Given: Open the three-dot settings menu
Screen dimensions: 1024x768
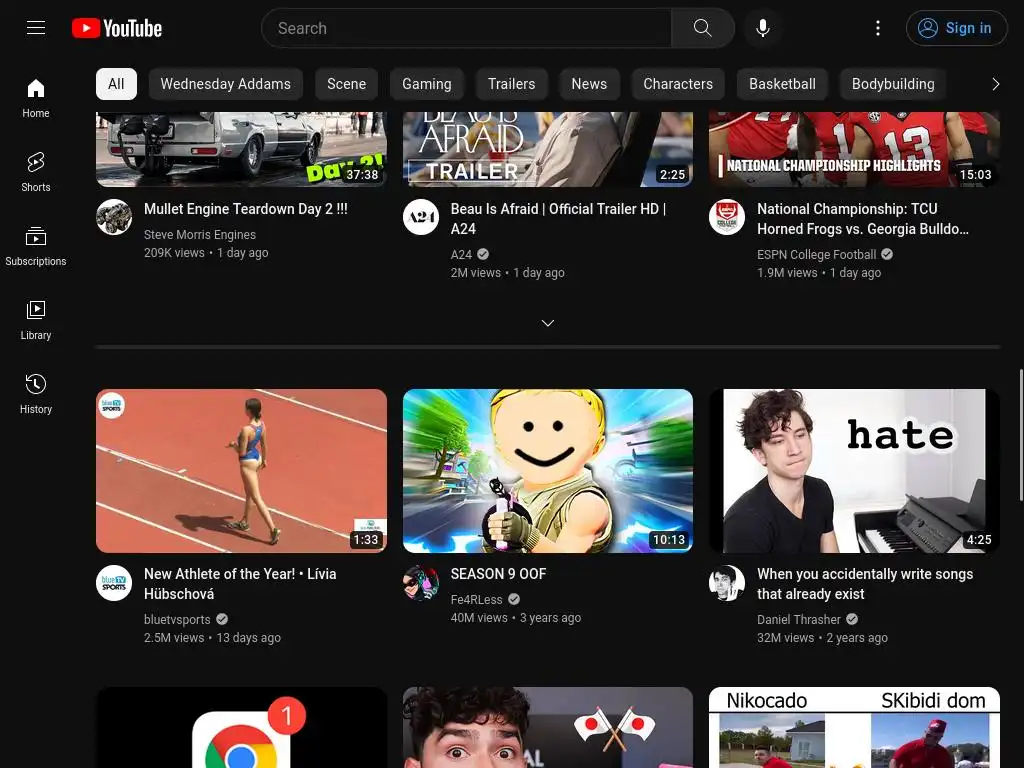Looking at the screenshot, I should point(878,28).
